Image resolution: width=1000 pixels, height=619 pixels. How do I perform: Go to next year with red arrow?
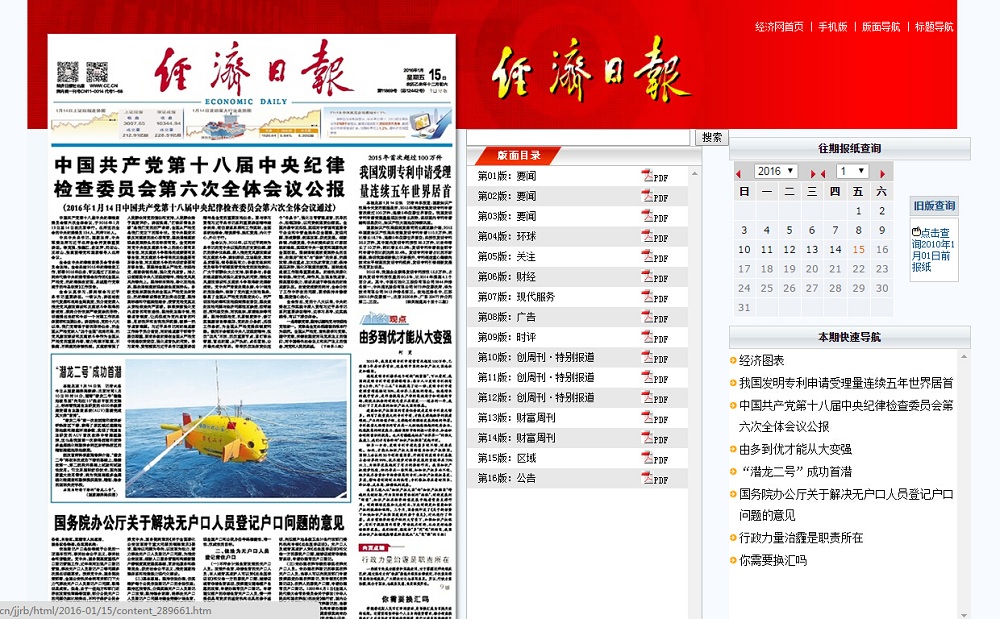pyautogui.click(x=813, y=173)
